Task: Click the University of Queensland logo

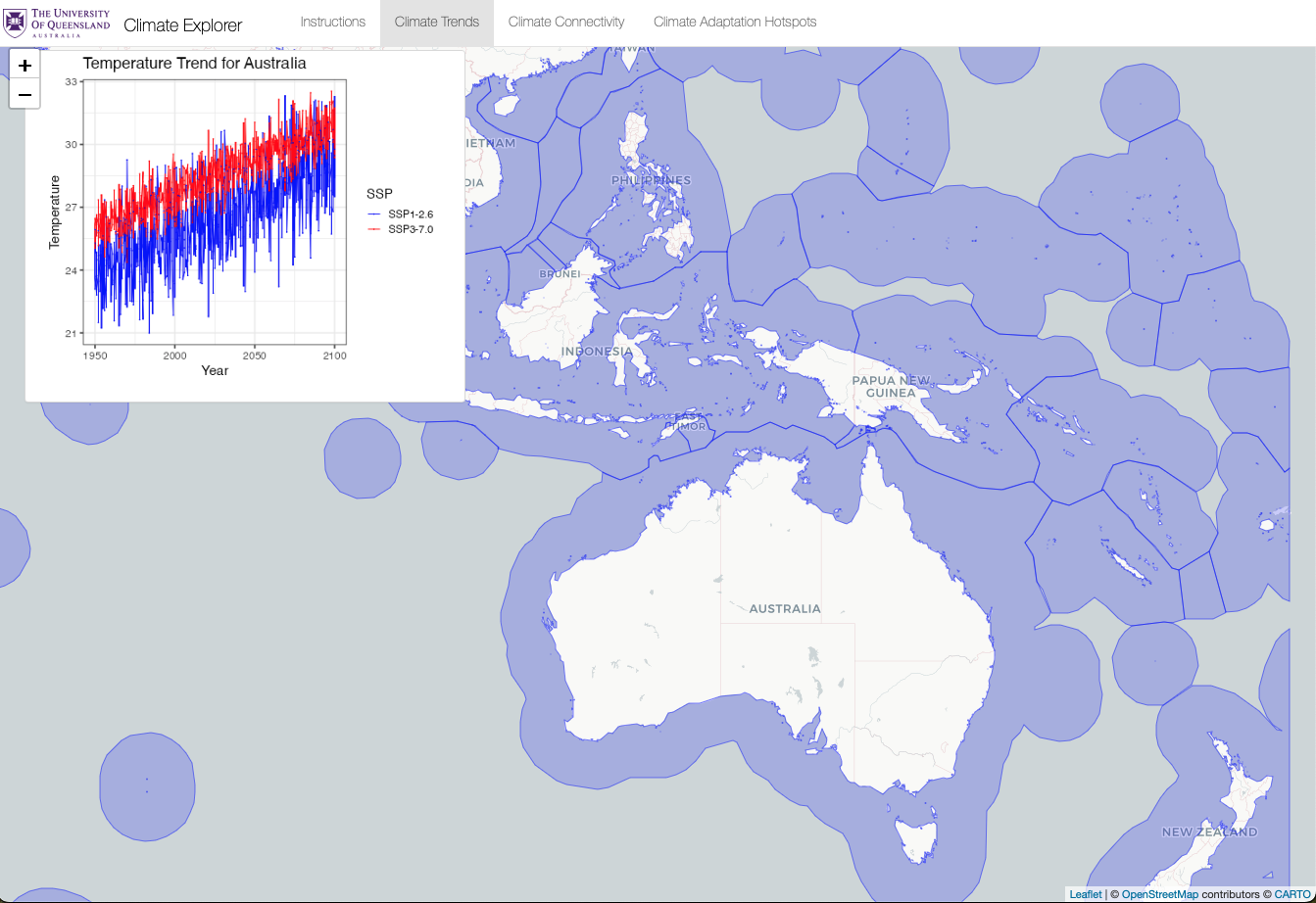Action: (58, 23)
